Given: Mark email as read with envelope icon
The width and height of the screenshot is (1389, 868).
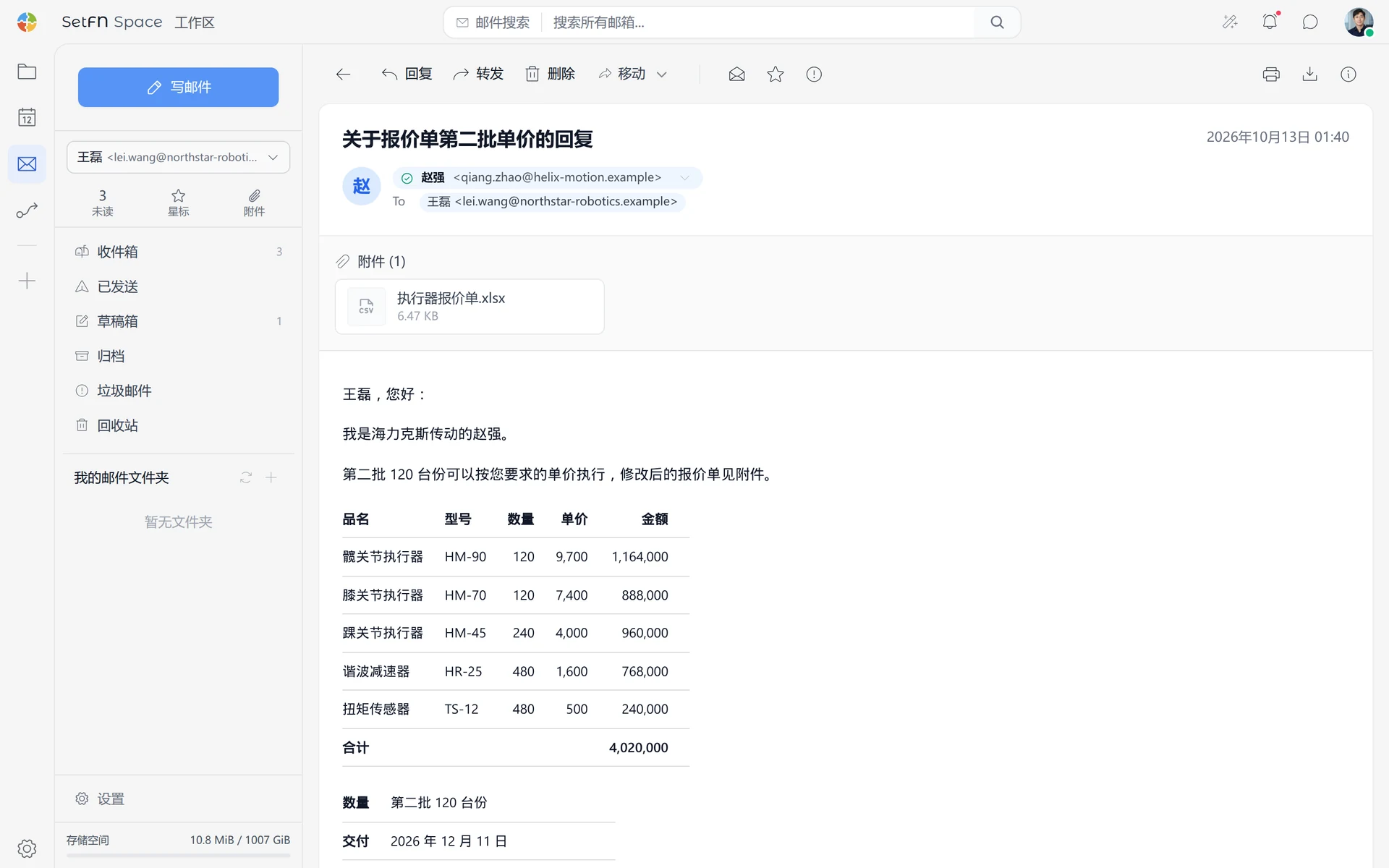Looking at the screenshot, I should [736, 74].
